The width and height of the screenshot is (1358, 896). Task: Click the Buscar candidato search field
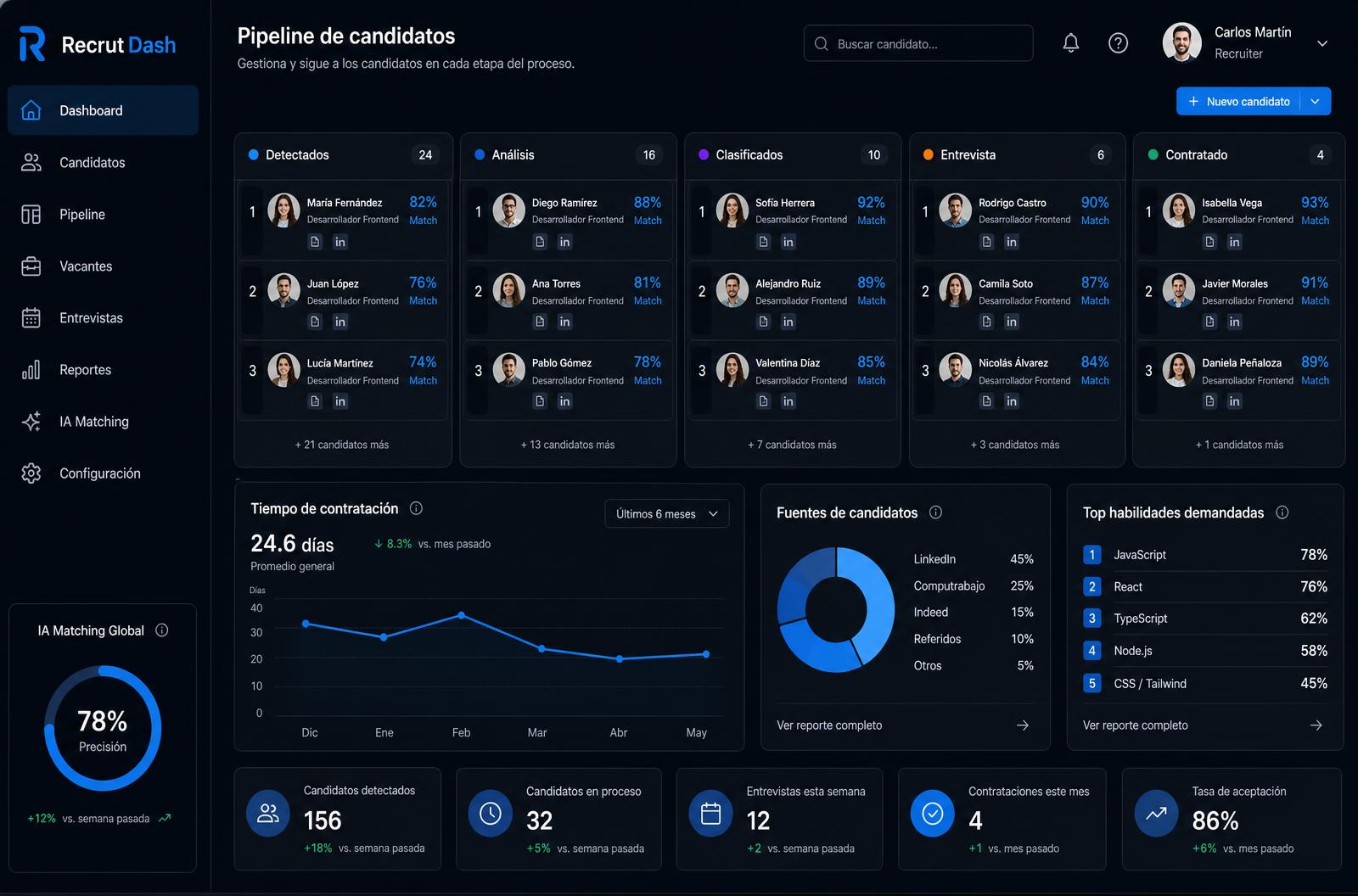coord(918,43)
